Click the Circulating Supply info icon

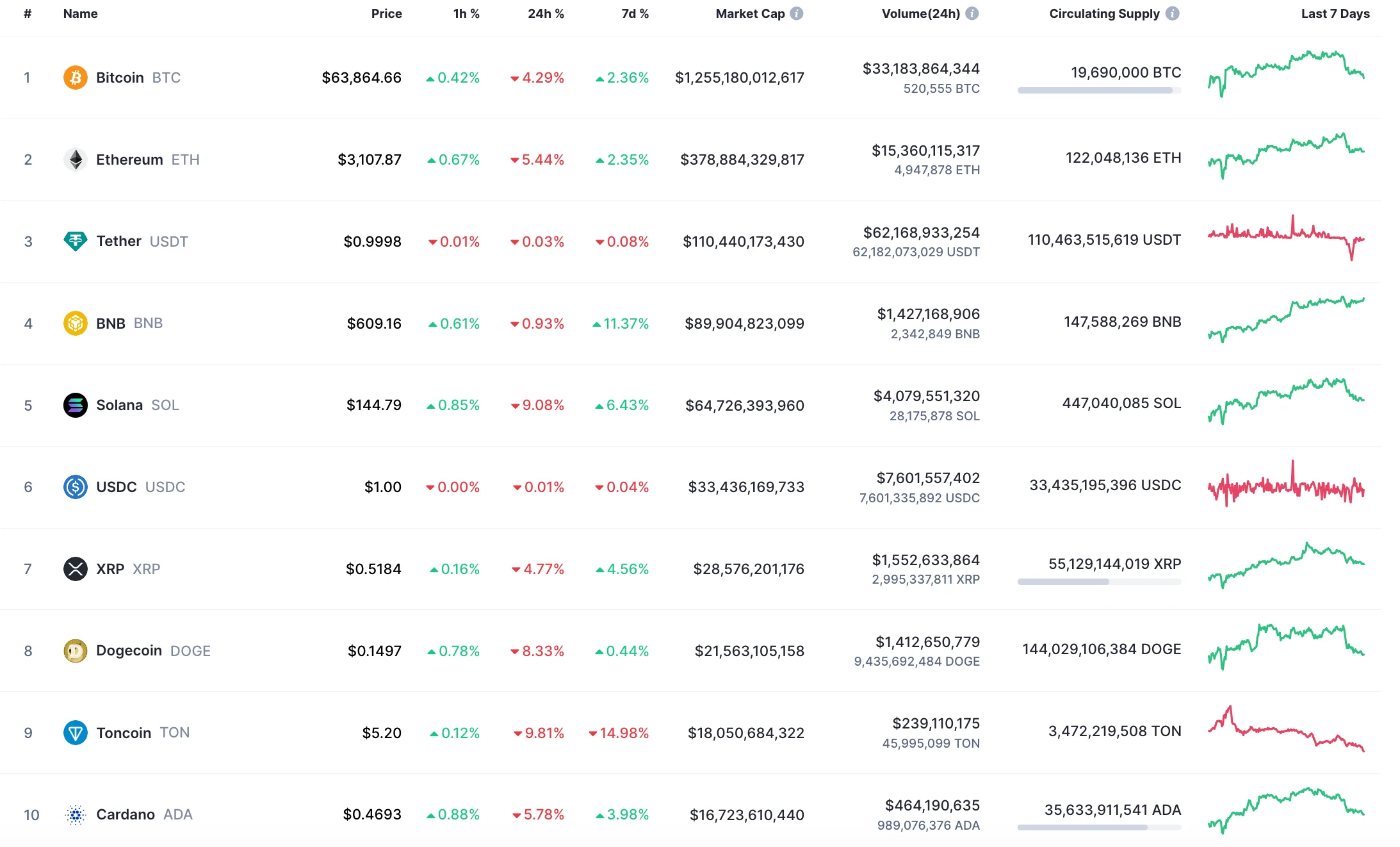[x=1172, y=13]
